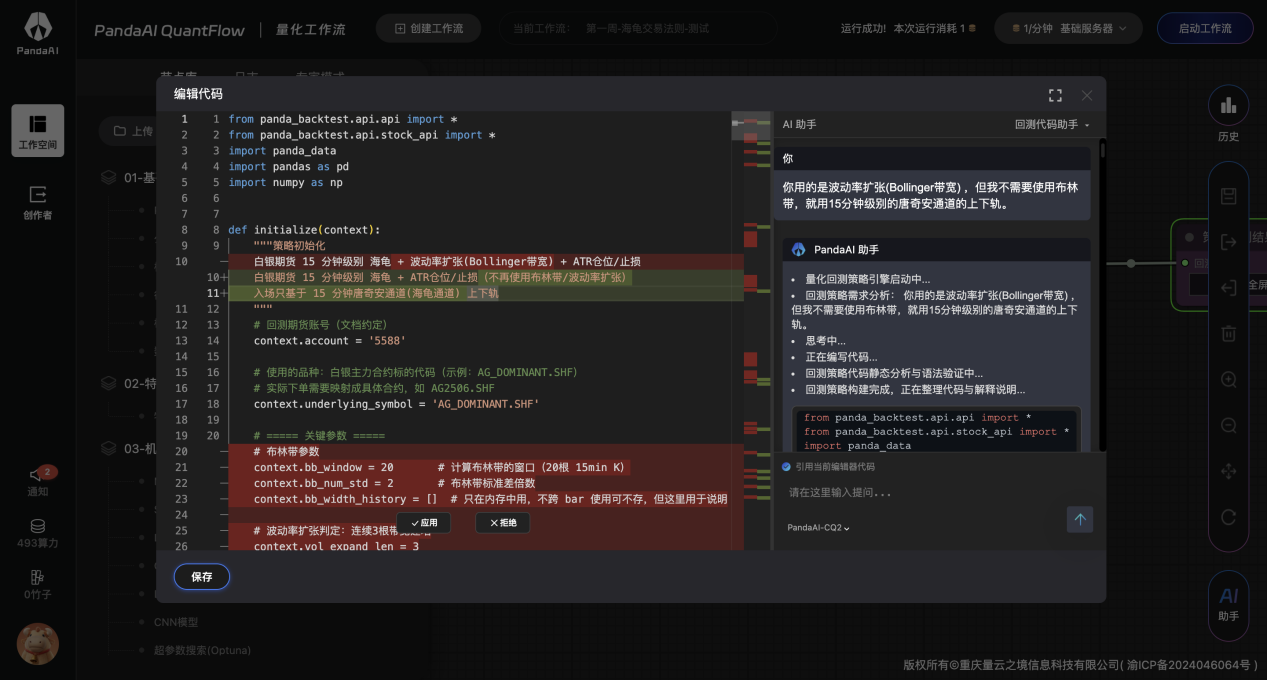The image size is (1267, 680).
Task: Click the context.underlying_symbol line
Action: click(x=396, y=404)
